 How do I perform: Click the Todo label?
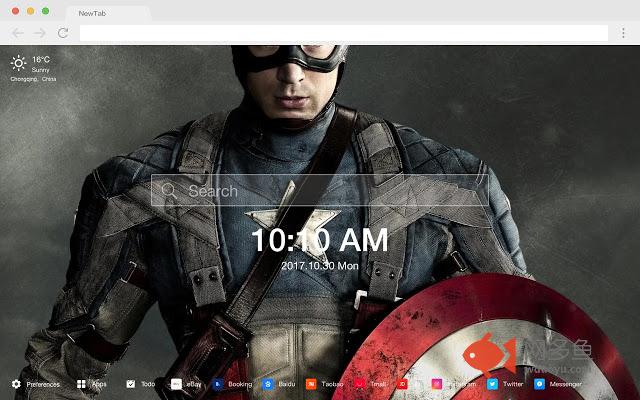[148, 384]
